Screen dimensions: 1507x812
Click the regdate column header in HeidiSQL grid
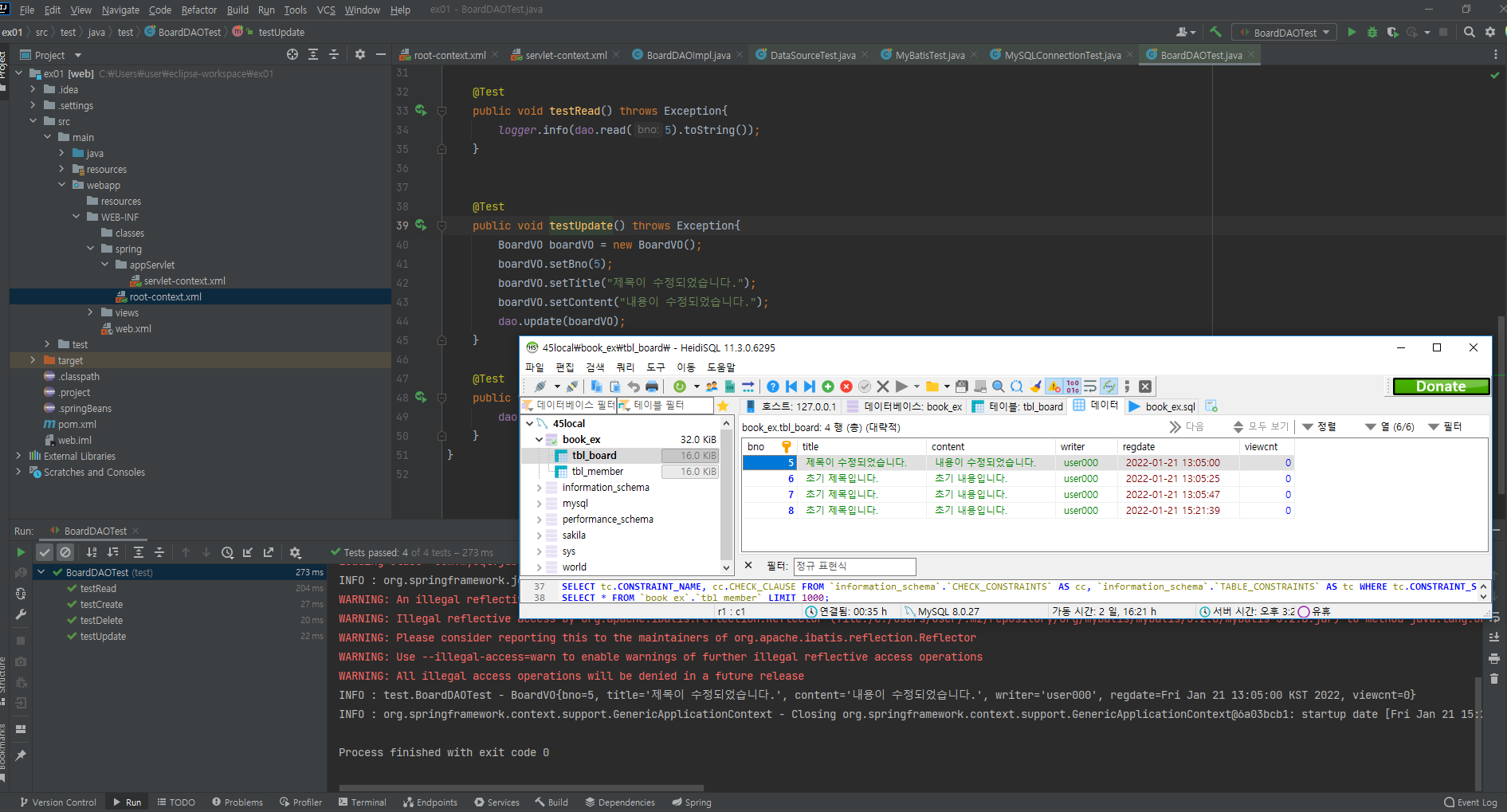pos(1178,446)
